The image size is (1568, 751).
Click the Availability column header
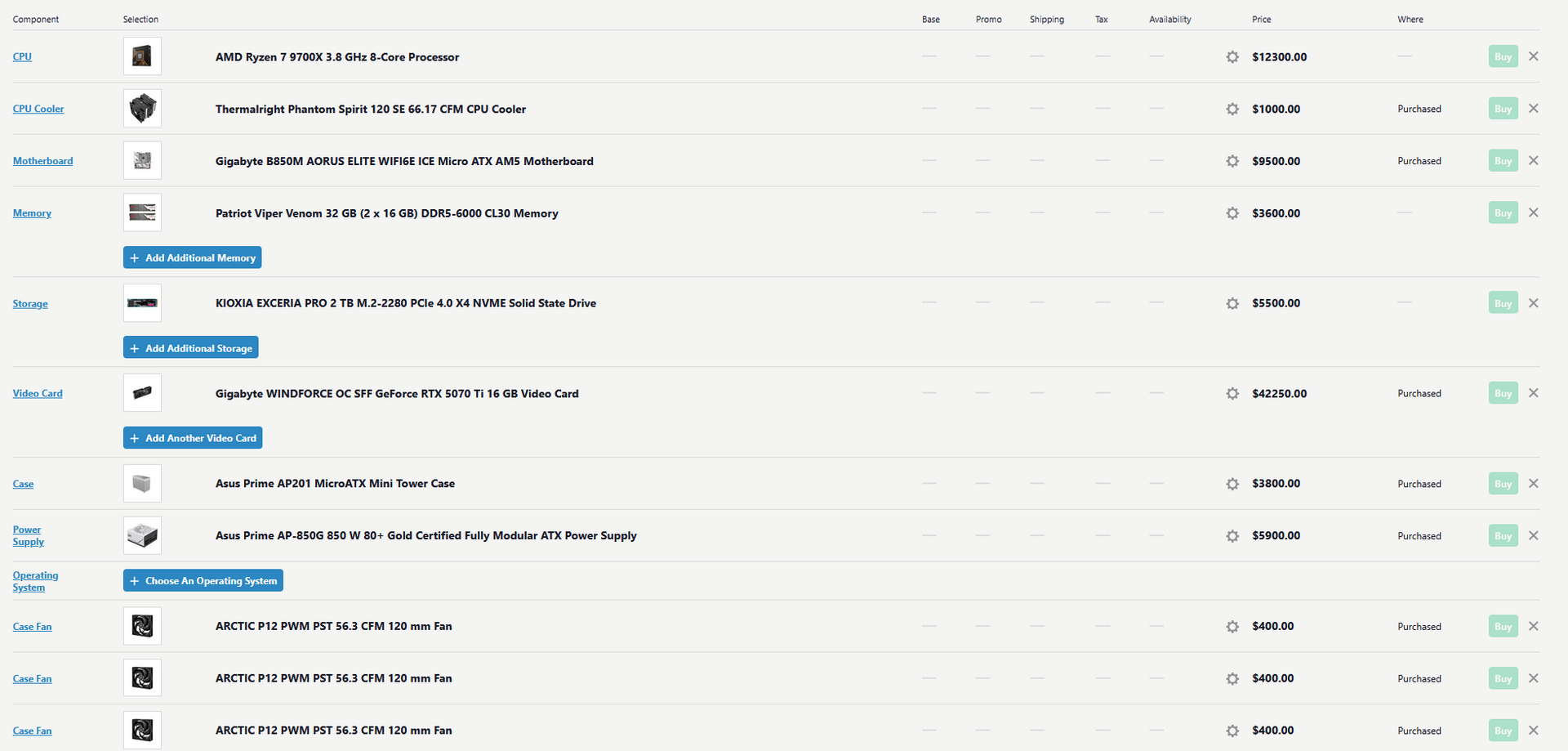(x=1170, y=20)
